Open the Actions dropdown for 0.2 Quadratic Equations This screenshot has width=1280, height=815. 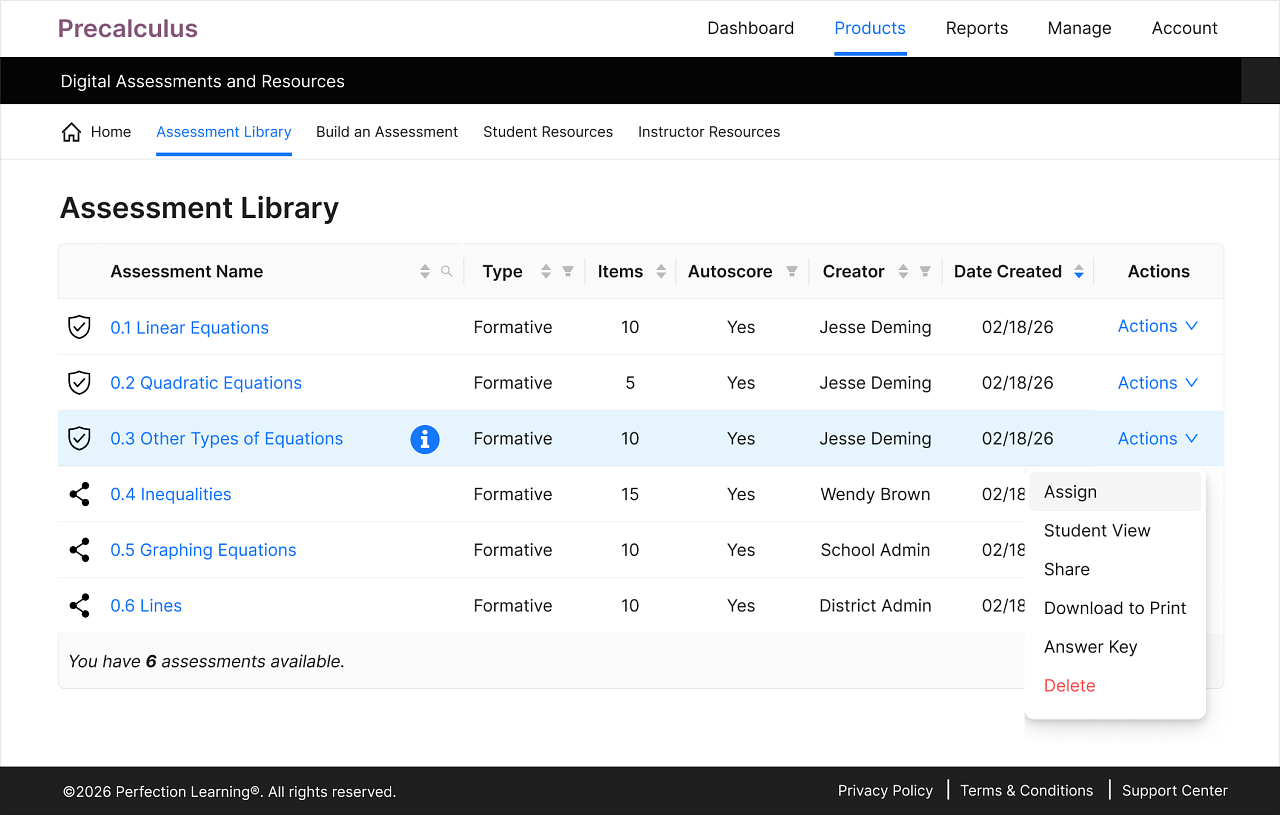[x=1157, y=382]
